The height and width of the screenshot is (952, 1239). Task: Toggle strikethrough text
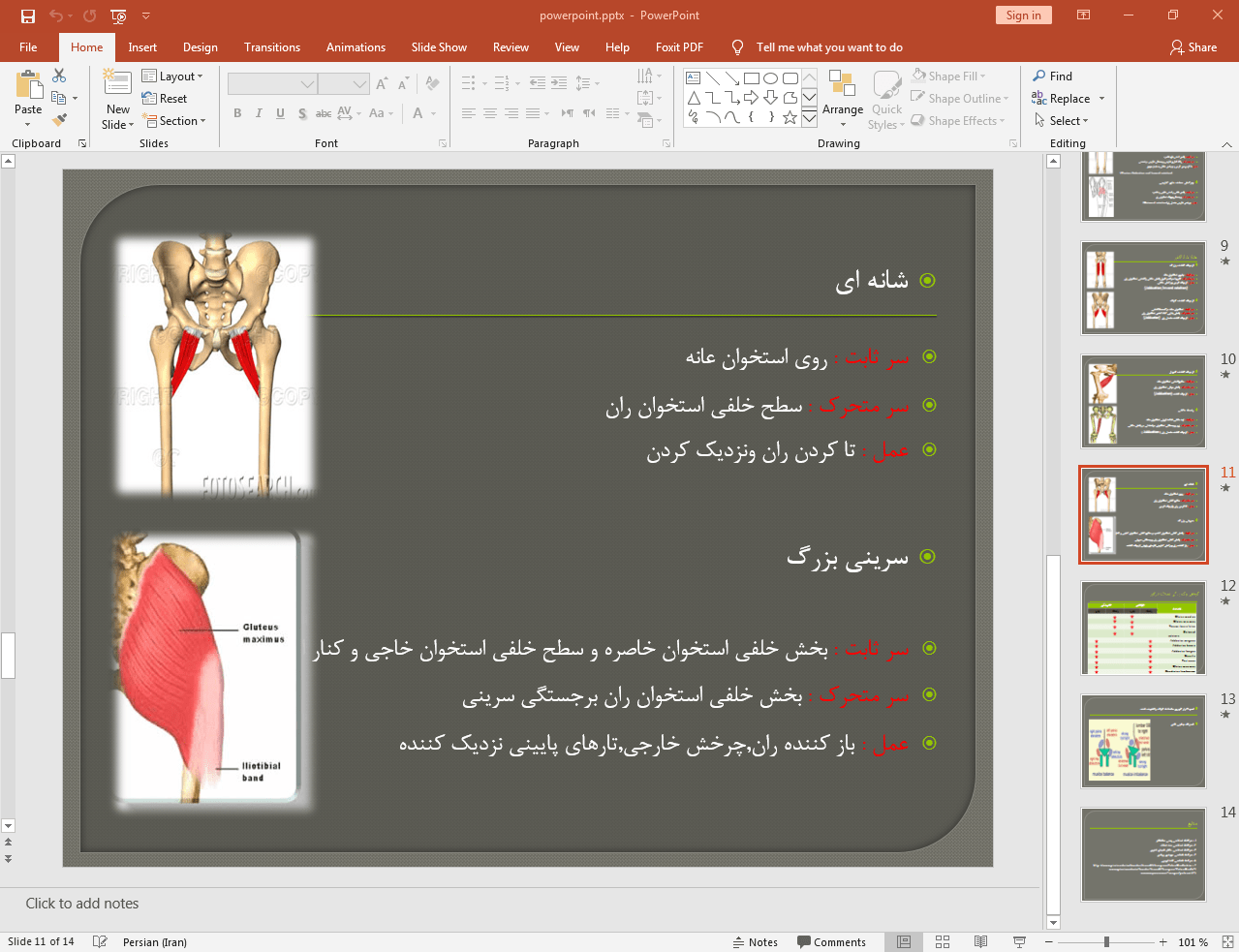pos(324,113)
